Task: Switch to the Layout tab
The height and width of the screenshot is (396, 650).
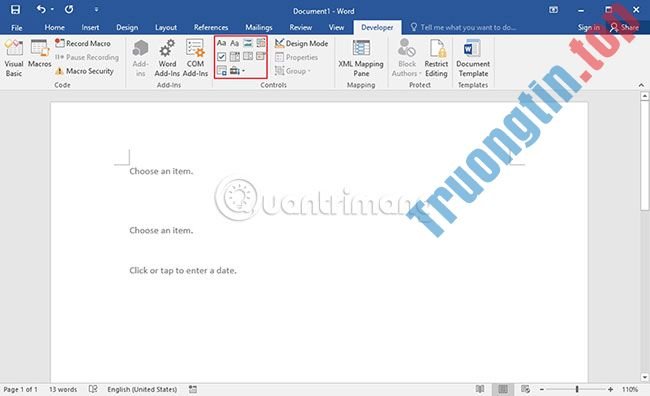Action: (166, 27)
